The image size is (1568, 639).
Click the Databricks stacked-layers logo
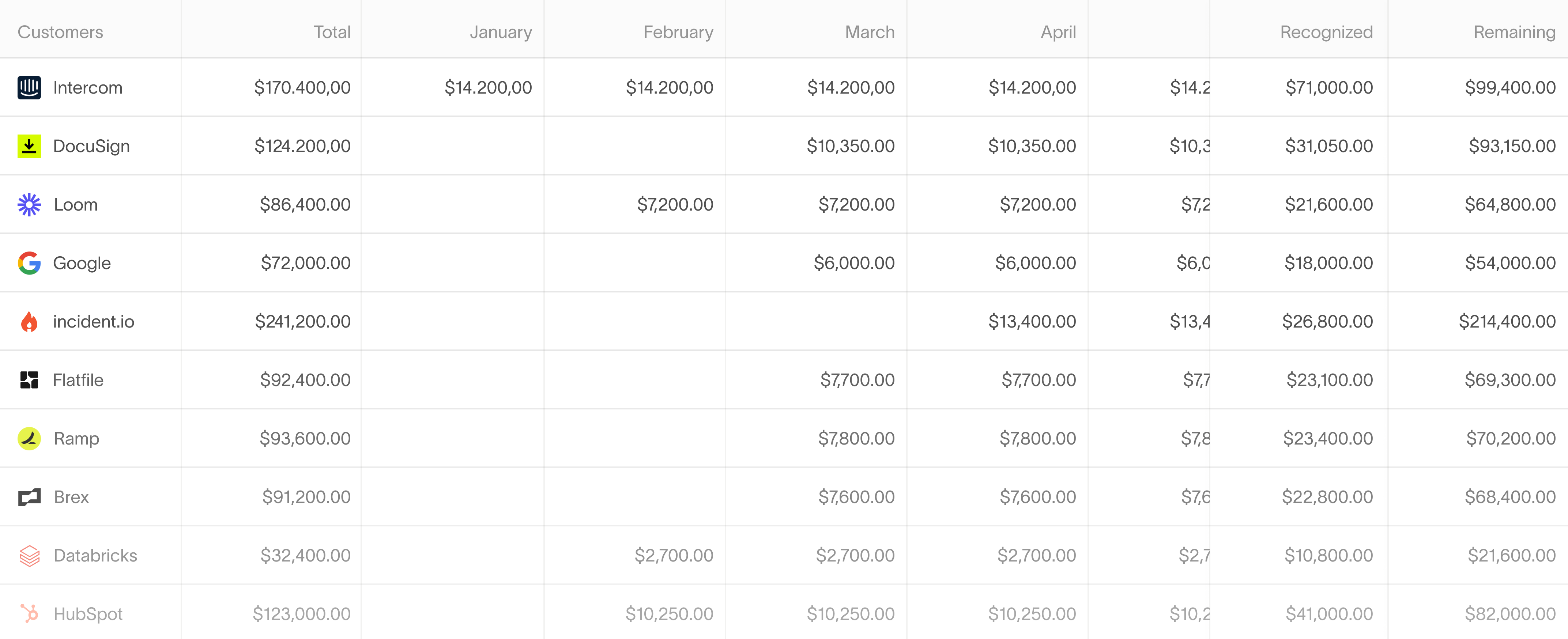(x=29, y=556)
